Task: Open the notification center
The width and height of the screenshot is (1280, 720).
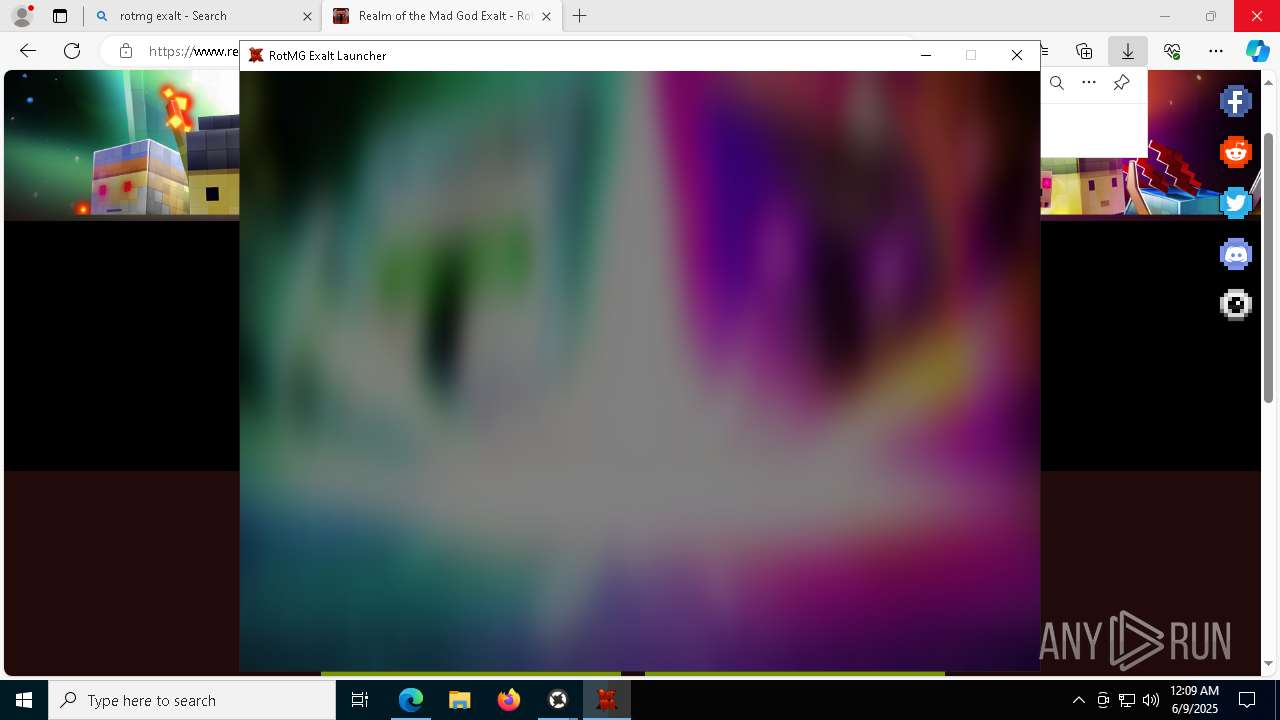Action: [x=1247, y=700]
